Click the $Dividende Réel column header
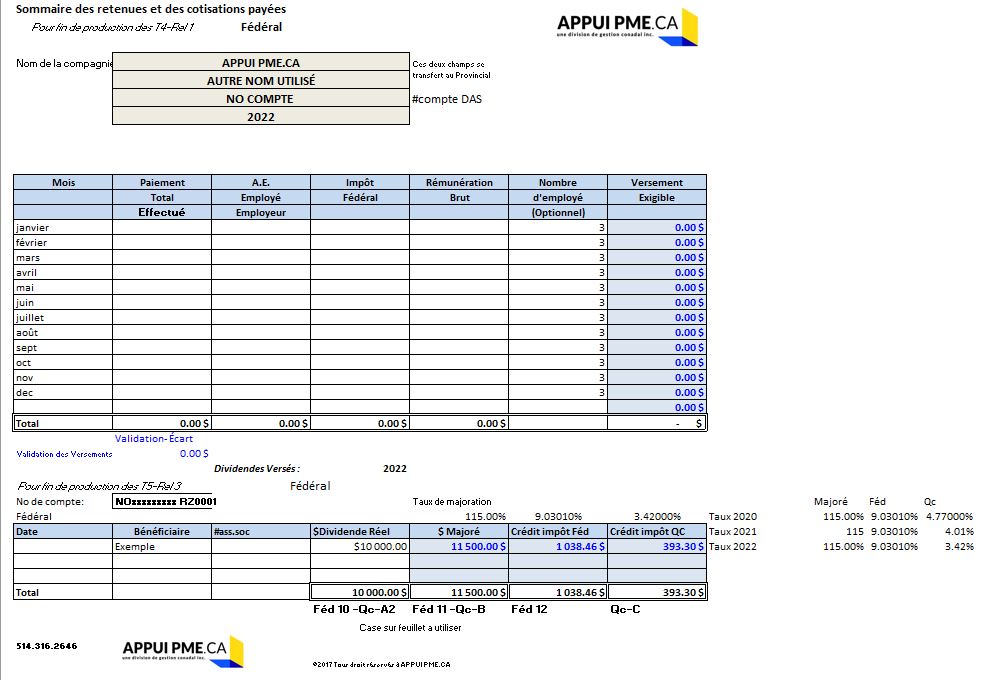Viewport: 997px width, 680px height. tap(360, 531)
